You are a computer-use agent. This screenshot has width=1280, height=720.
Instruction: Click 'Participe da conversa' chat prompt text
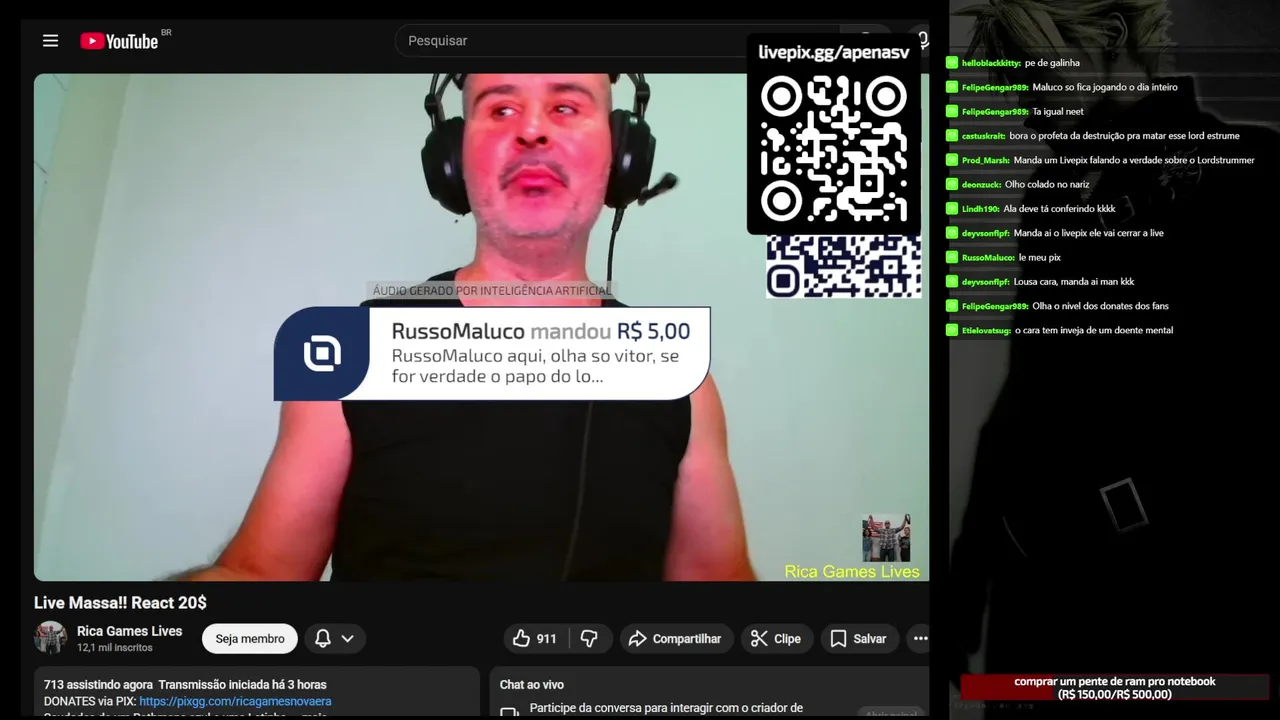[666, 708]
